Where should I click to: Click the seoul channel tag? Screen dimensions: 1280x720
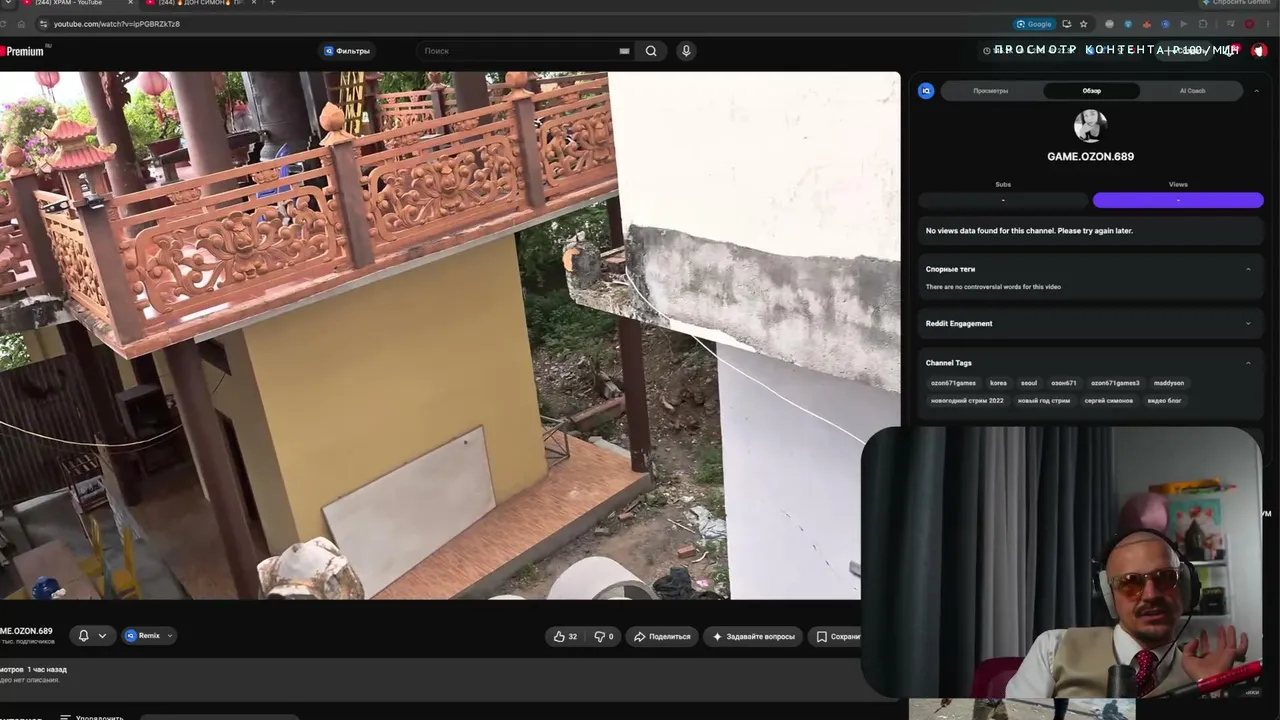[1029, 383]
